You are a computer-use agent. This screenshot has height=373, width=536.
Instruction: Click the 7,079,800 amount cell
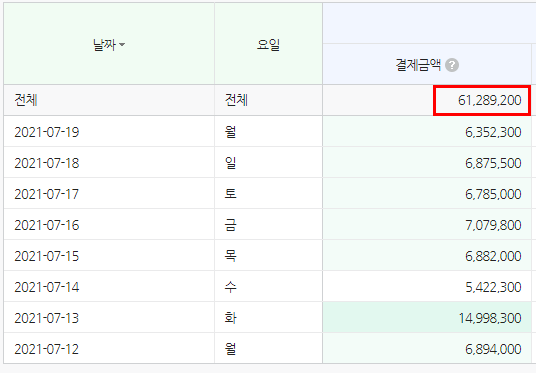pos(427,224)
